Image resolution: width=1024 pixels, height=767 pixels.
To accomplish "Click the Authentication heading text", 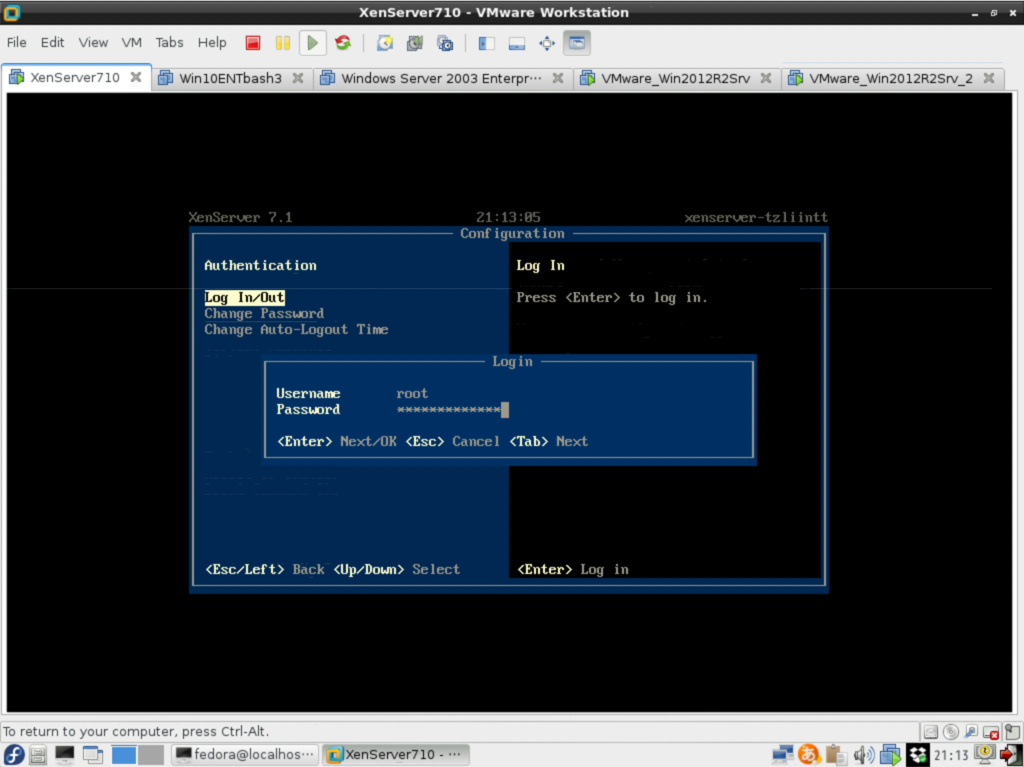I will coord(260,265).
